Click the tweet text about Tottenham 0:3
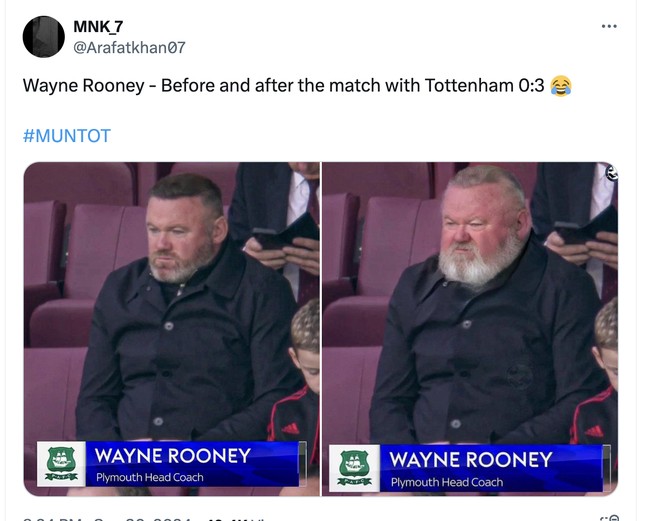 click(283, 86)
